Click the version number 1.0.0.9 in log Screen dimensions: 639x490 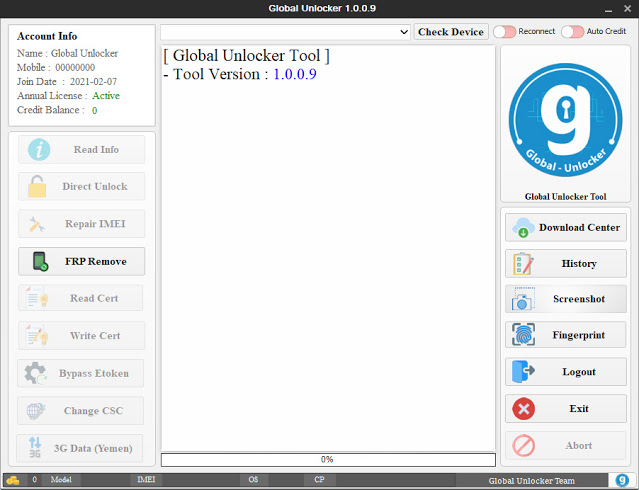[x=295, y=74]
